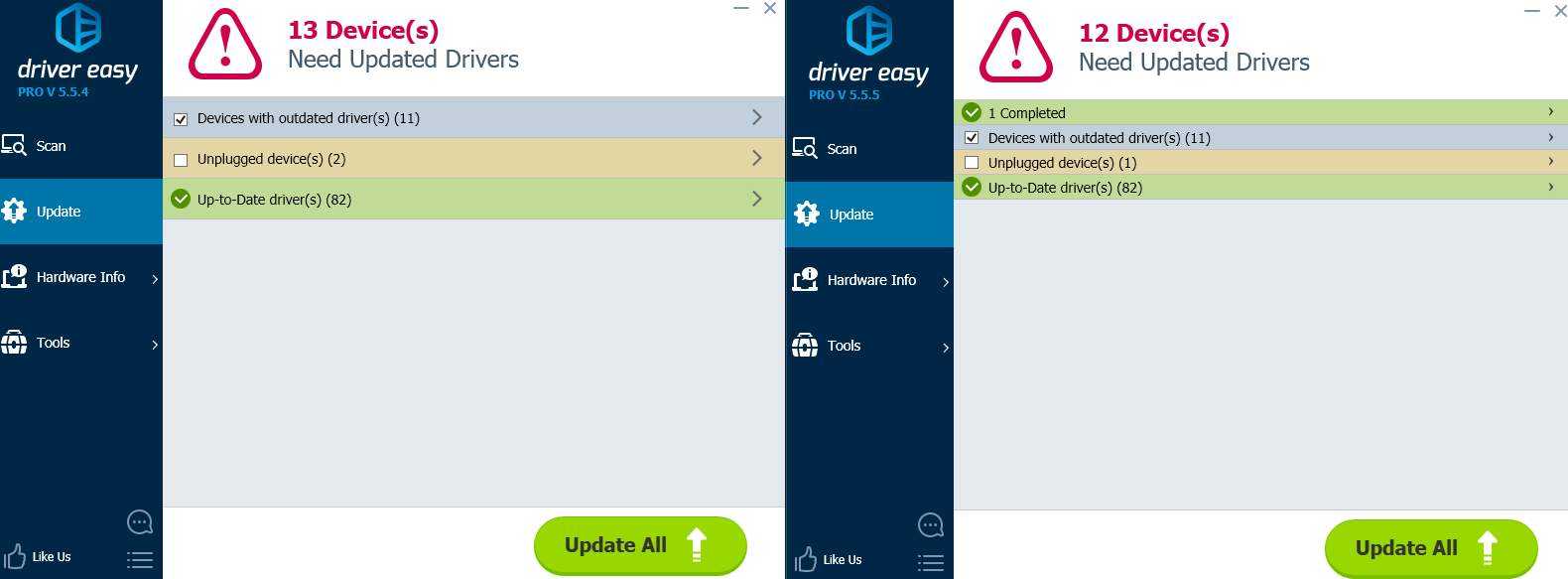The image size is (1568, 579).
Task: Check the Unplugged device(s) (2) checkbox
Action: [x=181, y=160]
